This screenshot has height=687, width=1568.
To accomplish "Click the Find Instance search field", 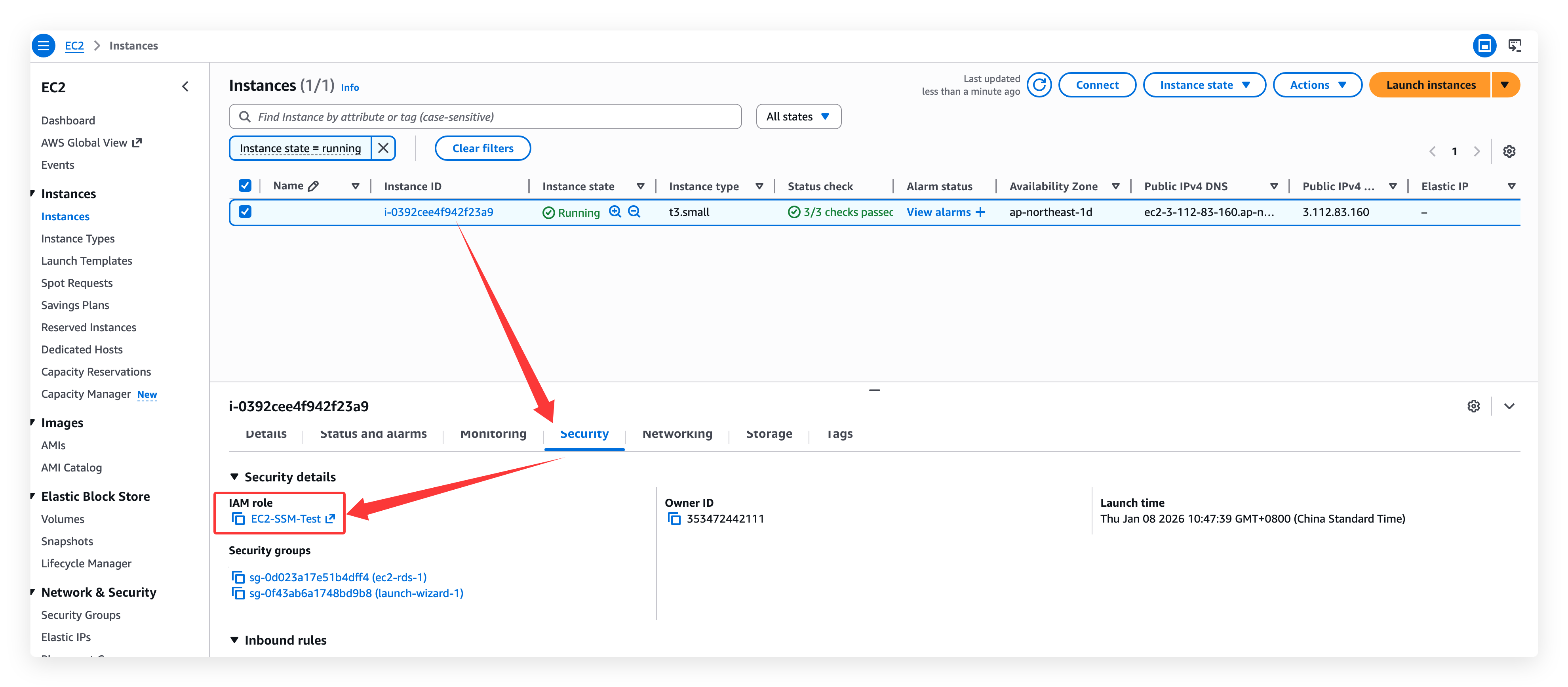I will tap(487, 116).
